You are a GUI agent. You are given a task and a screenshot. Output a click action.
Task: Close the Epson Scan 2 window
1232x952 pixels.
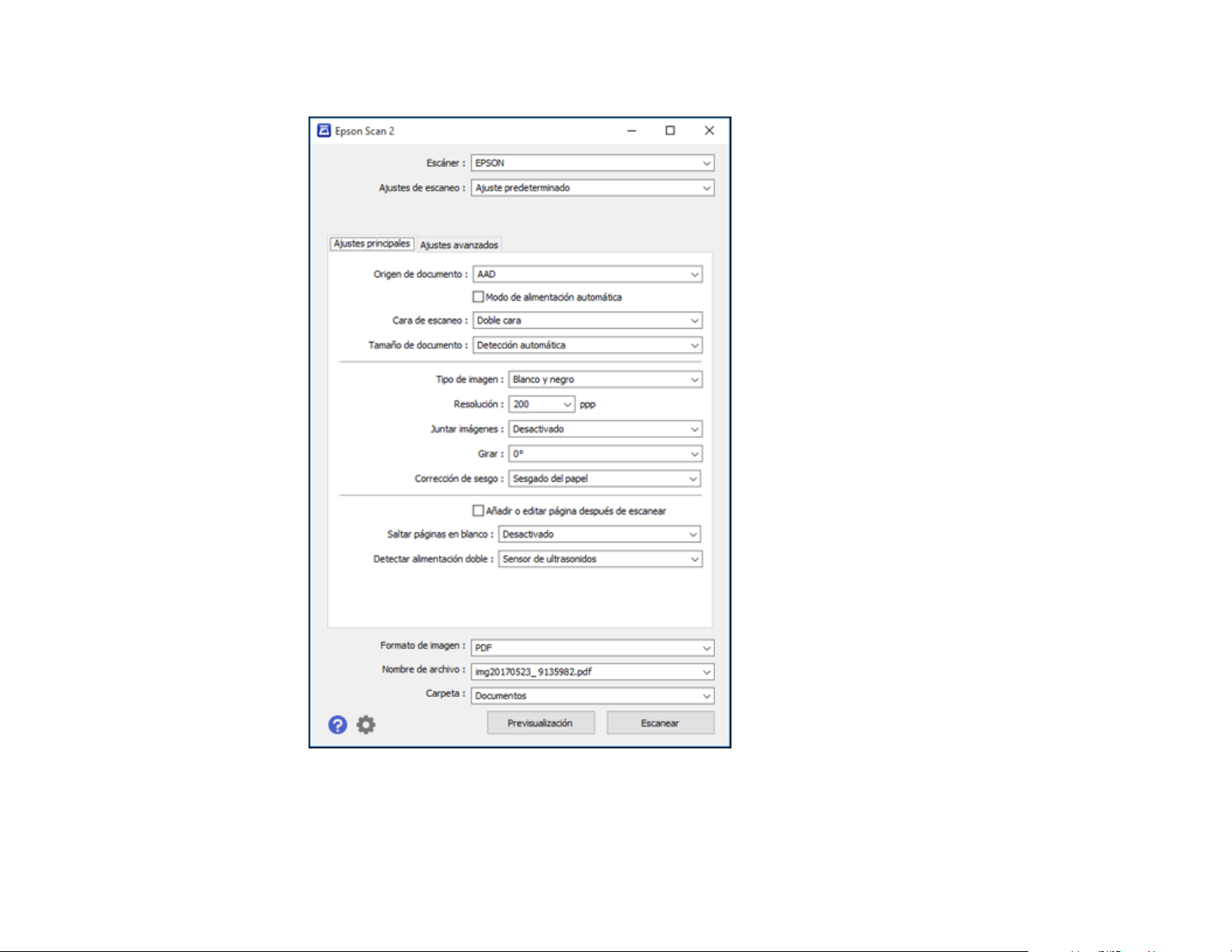tap(709, 131)
